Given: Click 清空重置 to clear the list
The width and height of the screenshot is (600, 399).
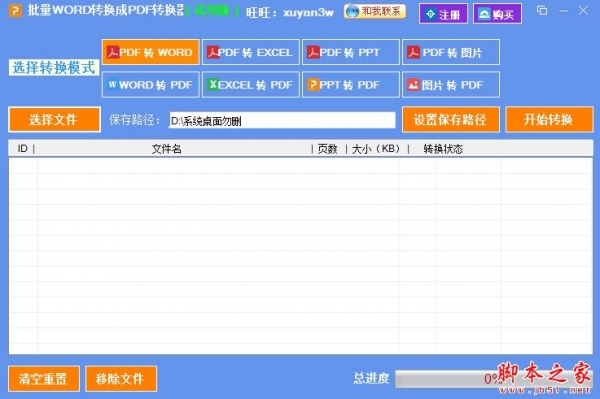Looking at the screenshot, I should point(44,379).
